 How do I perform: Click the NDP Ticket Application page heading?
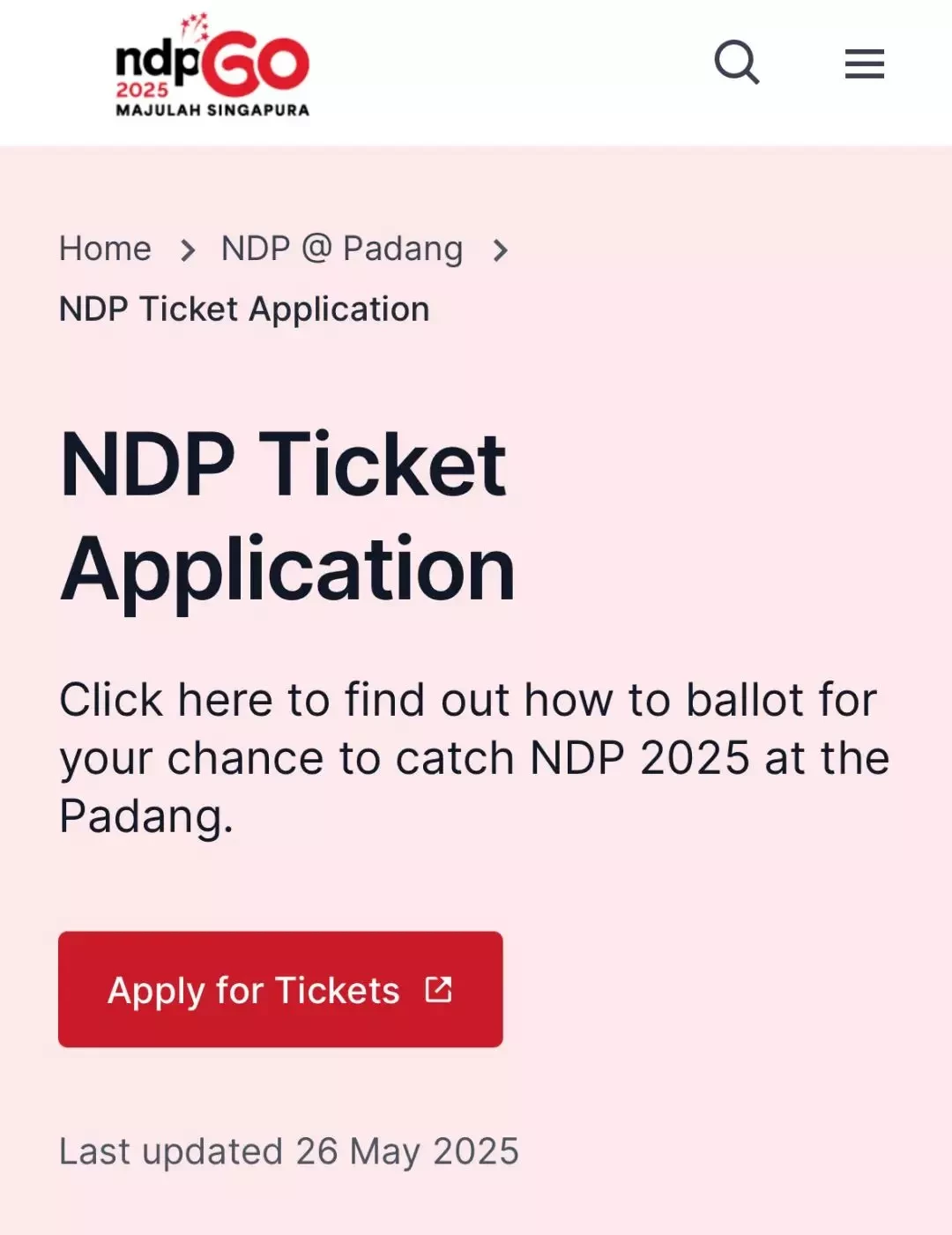287,517
